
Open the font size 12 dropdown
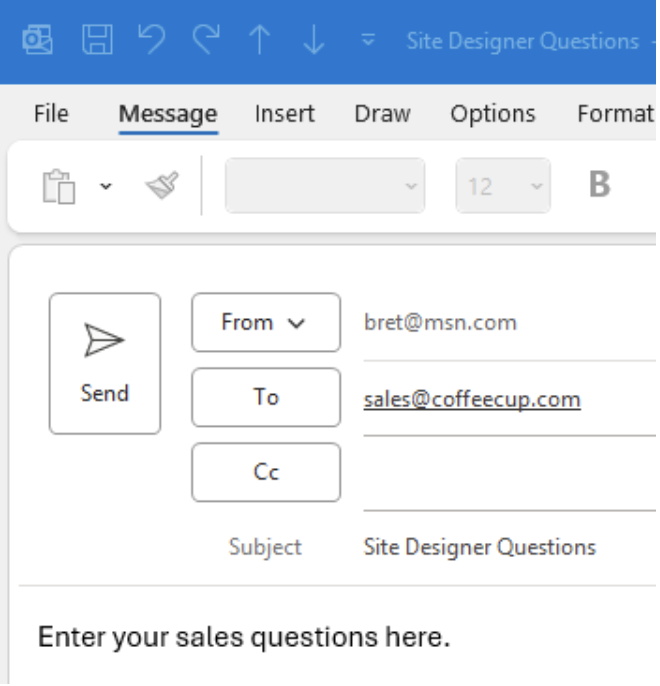point(503,186)
